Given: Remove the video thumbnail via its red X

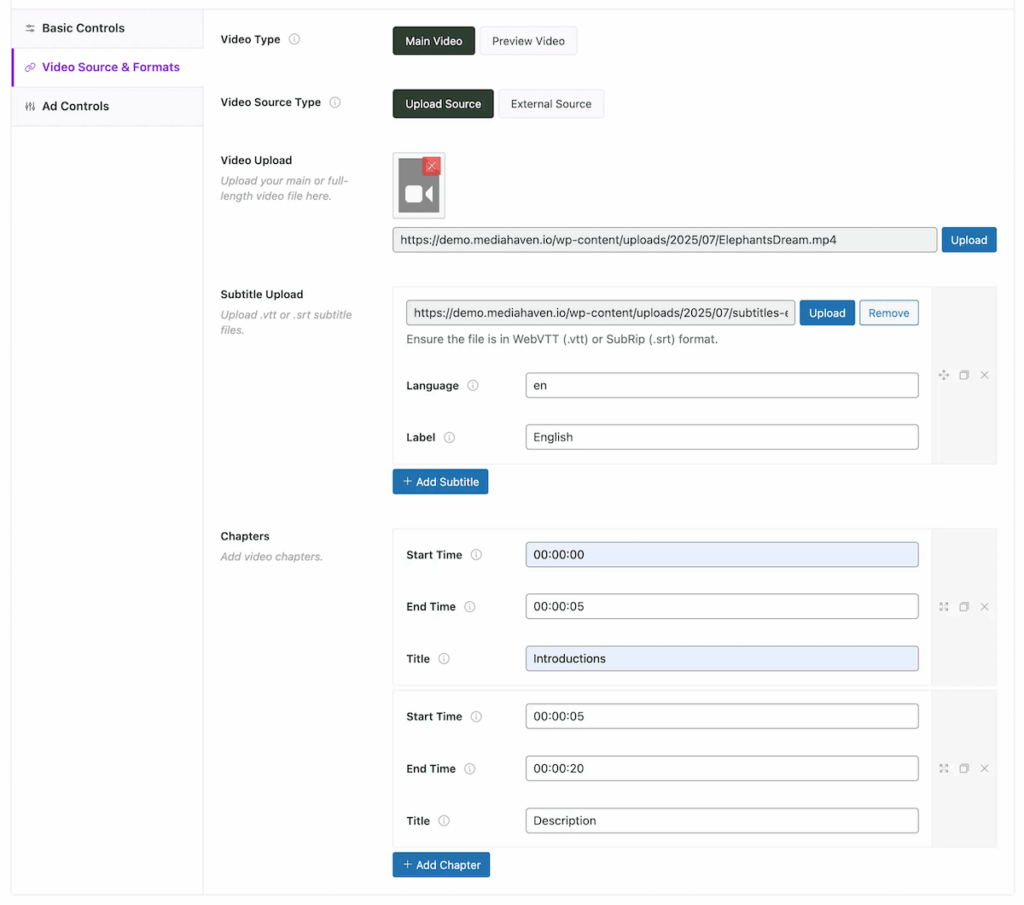Looking at the screenshot, I should 433,167.
